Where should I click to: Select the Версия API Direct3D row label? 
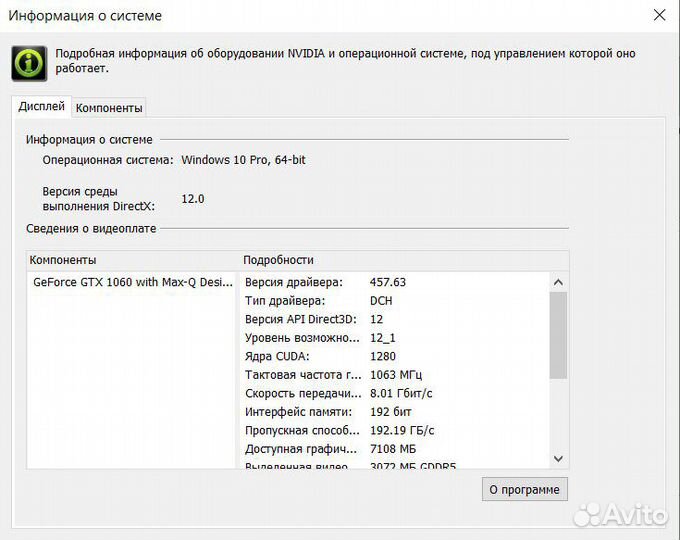click(x=301, y=320)
